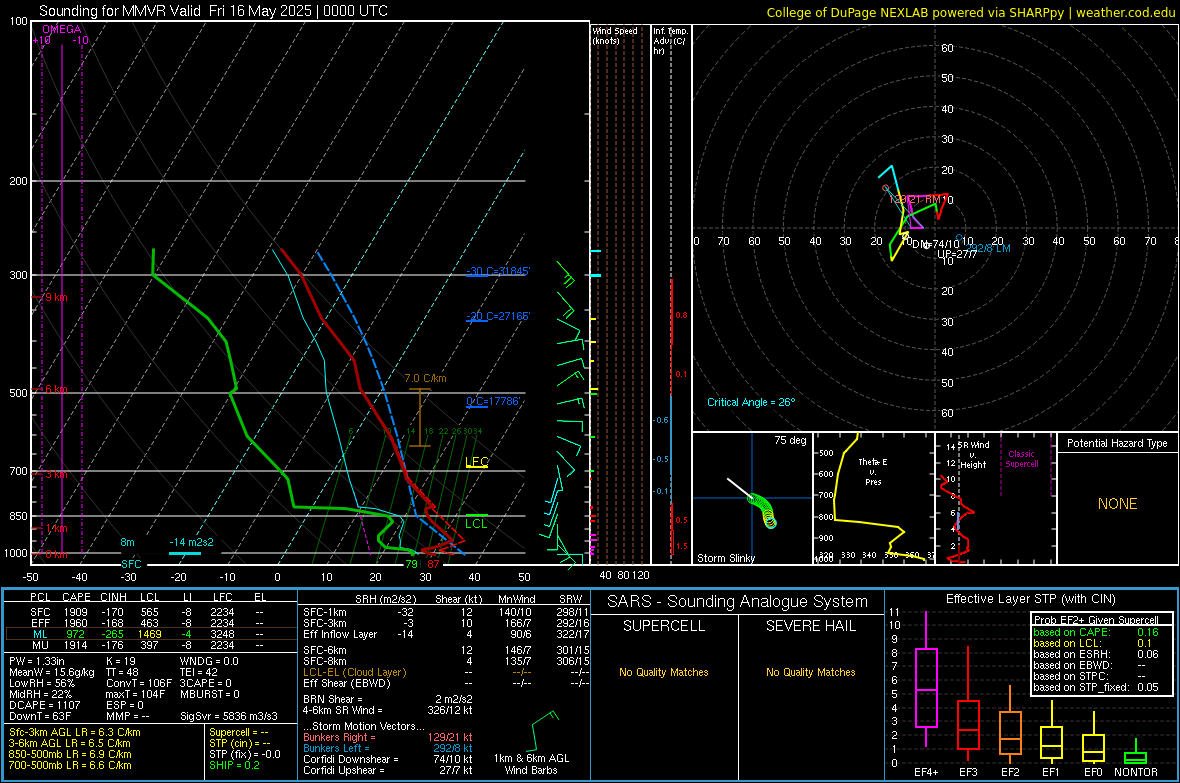Click the 'Potential Hazard Type' header

(x=1117, y=443)
